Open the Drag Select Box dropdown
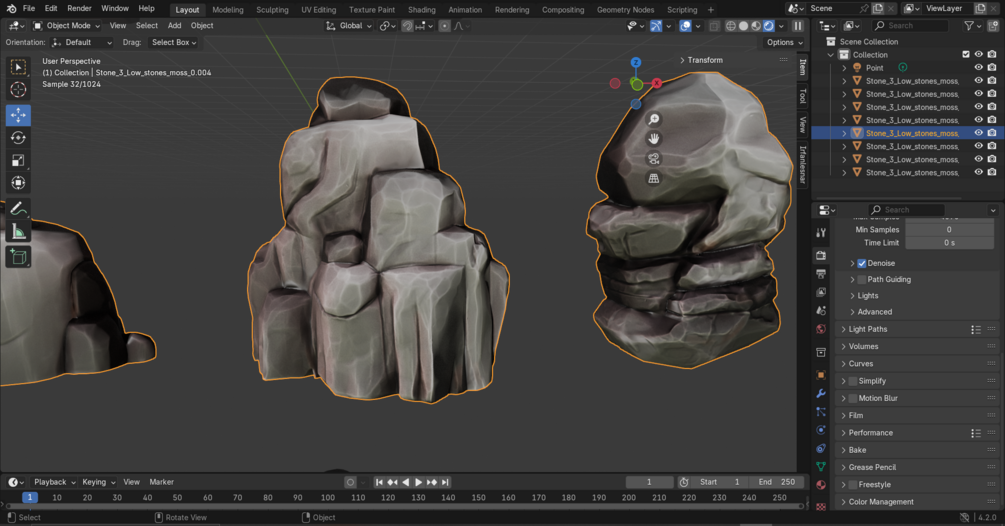 click(173, 43)
